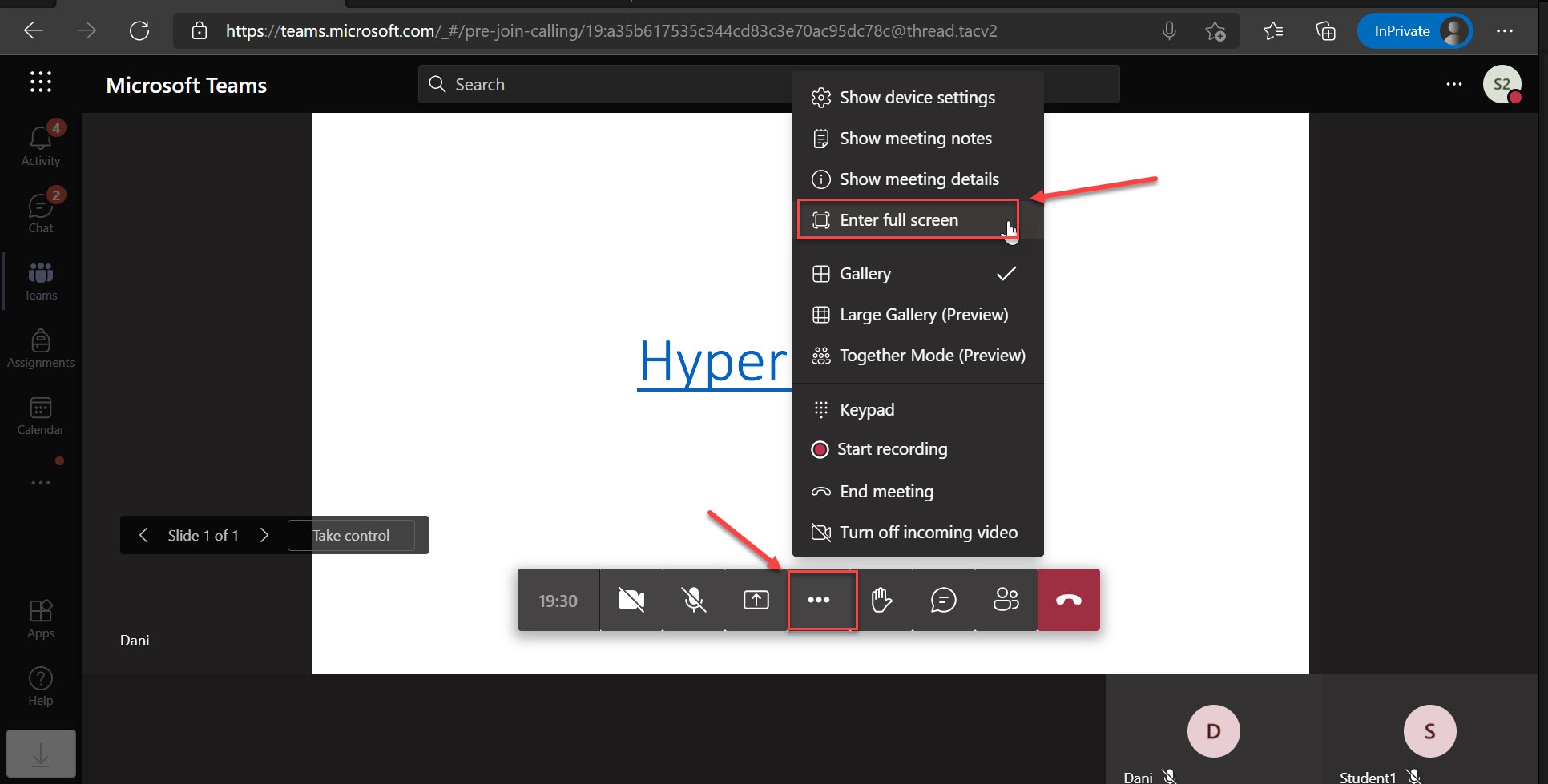The width and height of the screenshot is (1548, 784).
Task: Open Help in the left sidebar
Action: tap(41, 685)
